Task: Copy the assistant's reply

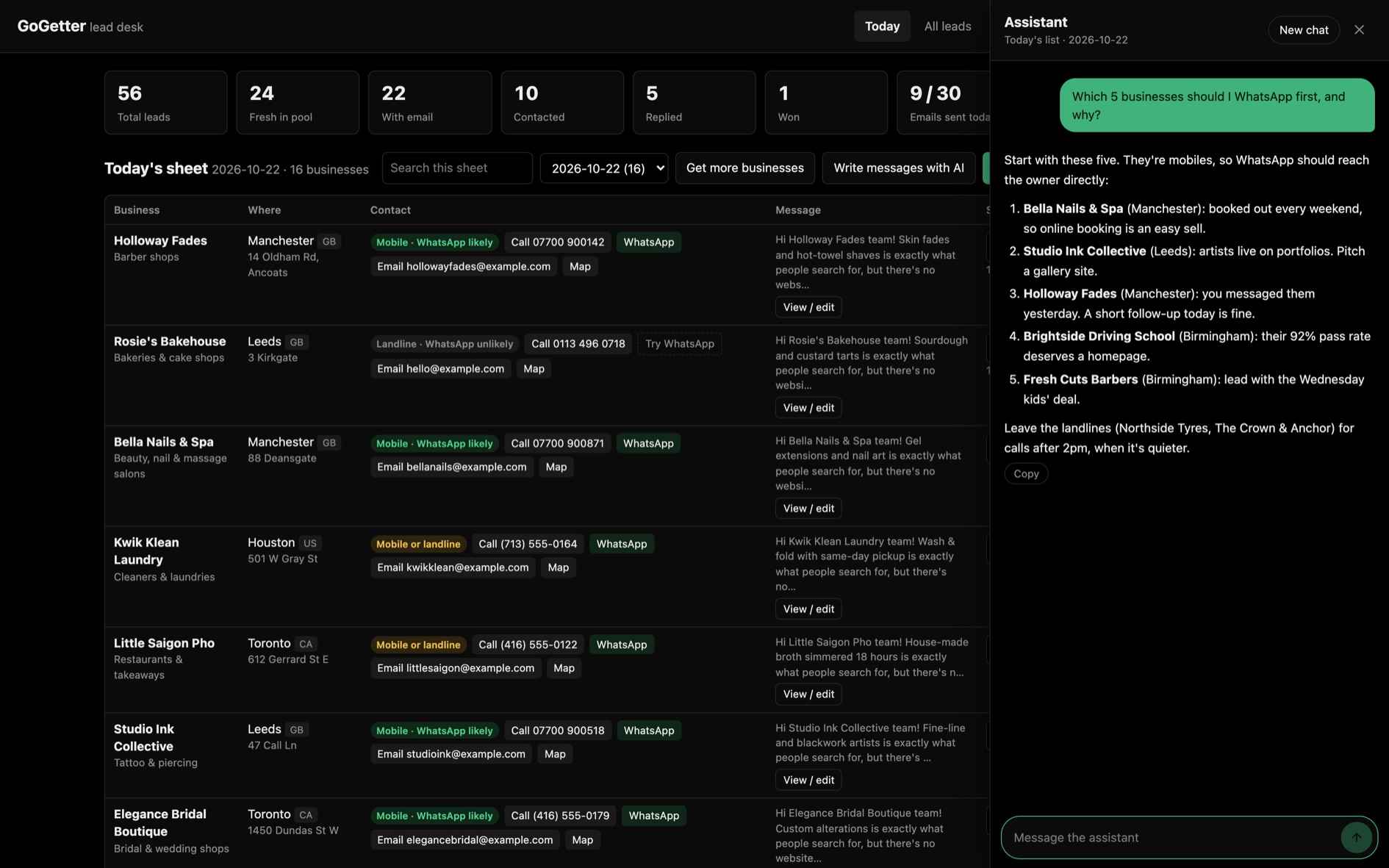Action: [1026, 474]
